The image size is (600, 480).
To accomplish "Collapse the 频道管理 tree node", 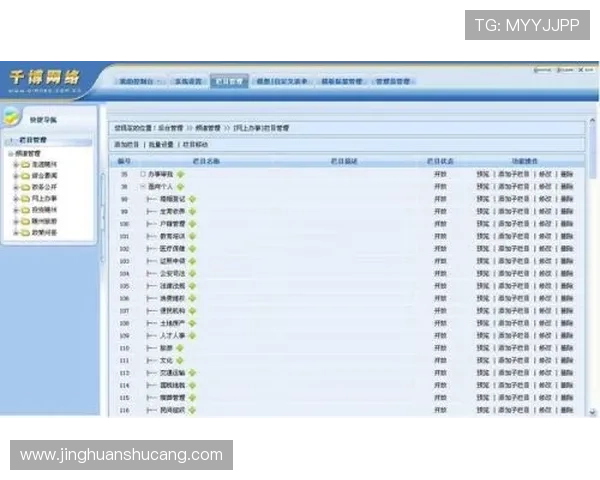I will [x=11, y=153].
